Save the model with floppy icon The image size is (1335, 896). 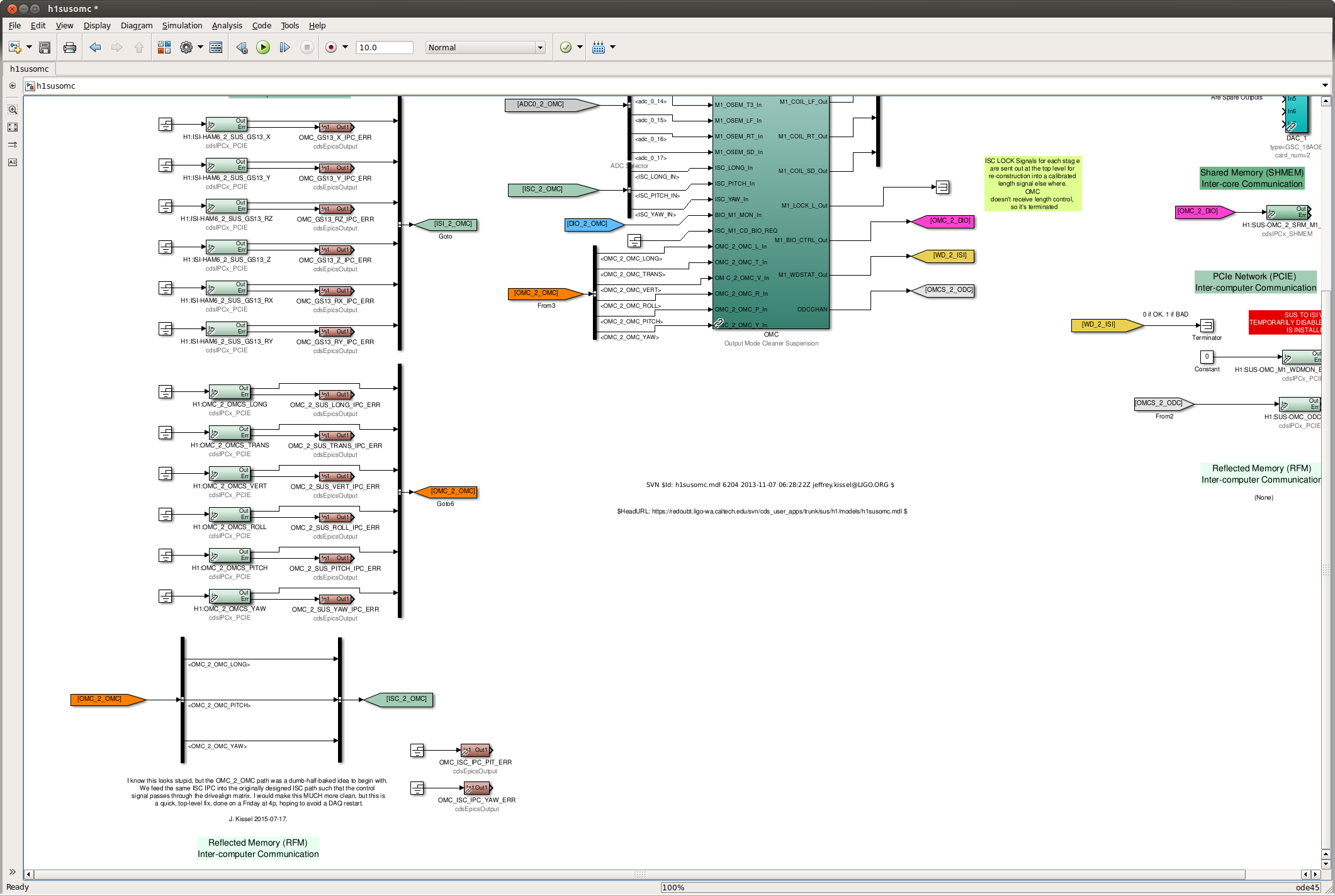pyautogui.click(x=45, y=47)
